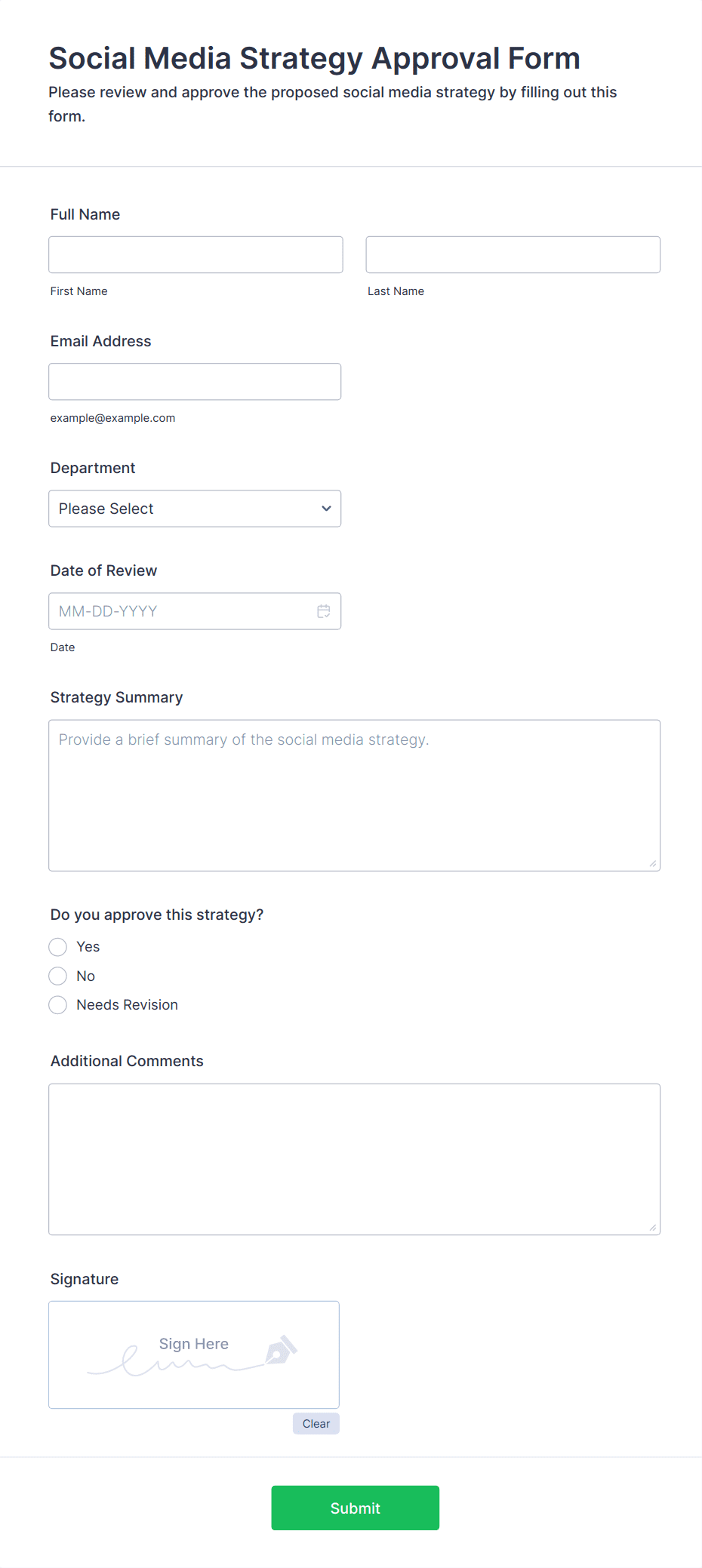The image size is (702, 1568).
Task: Click inside the Strategy Summary textarea
Action: (354, 795)
